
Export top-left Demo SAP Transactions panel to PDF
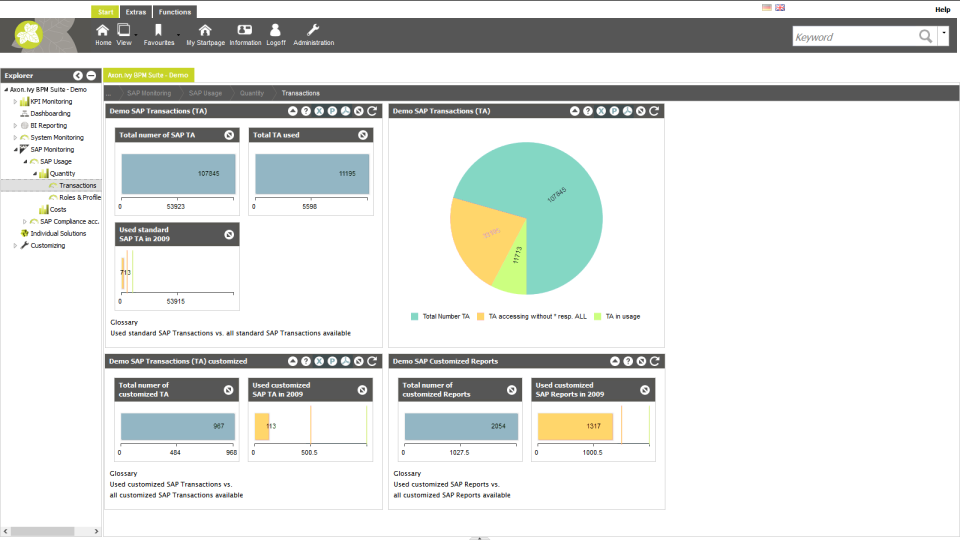tap(345, 111)
